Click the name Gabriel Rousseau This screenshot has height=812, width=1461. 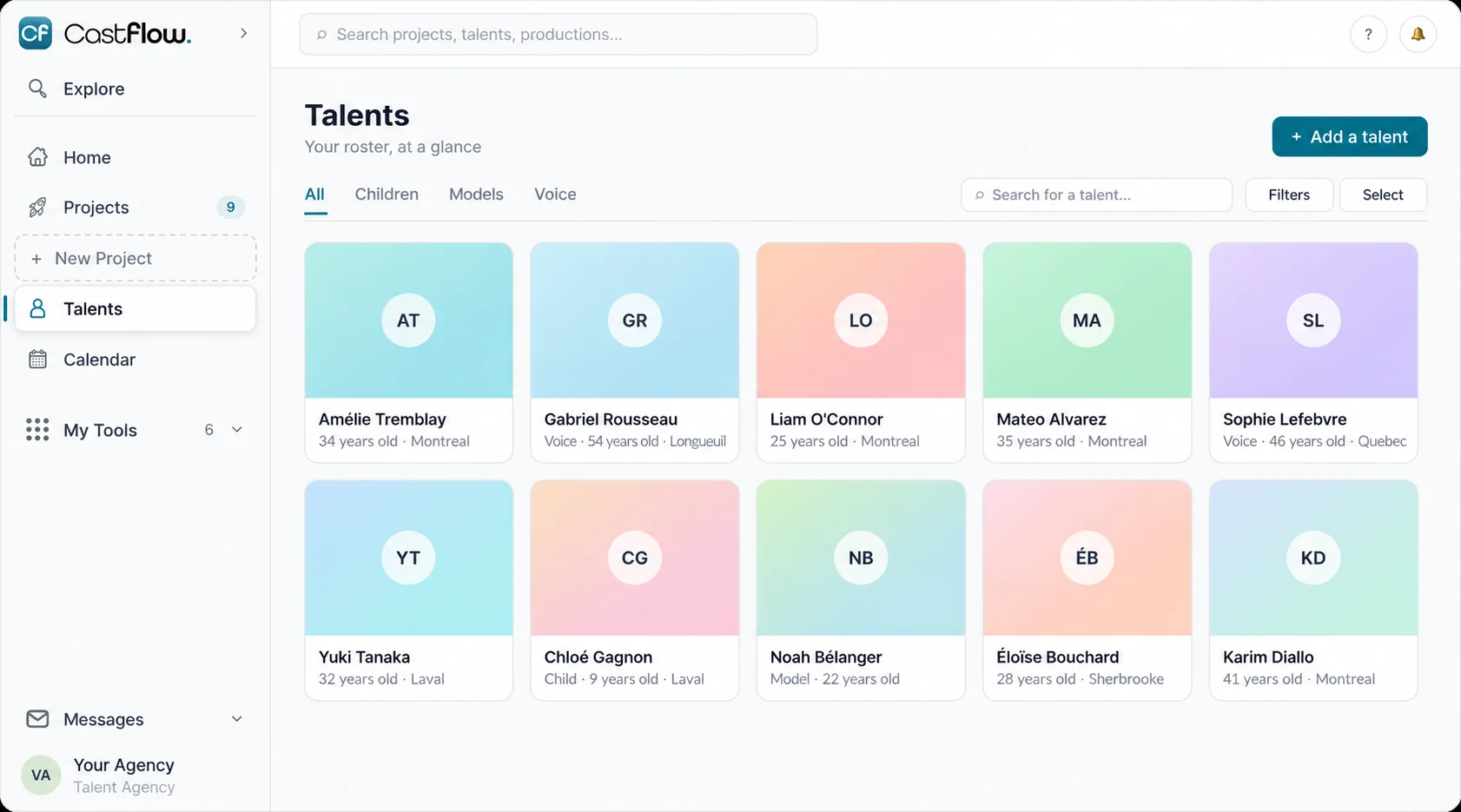[611, 419]
